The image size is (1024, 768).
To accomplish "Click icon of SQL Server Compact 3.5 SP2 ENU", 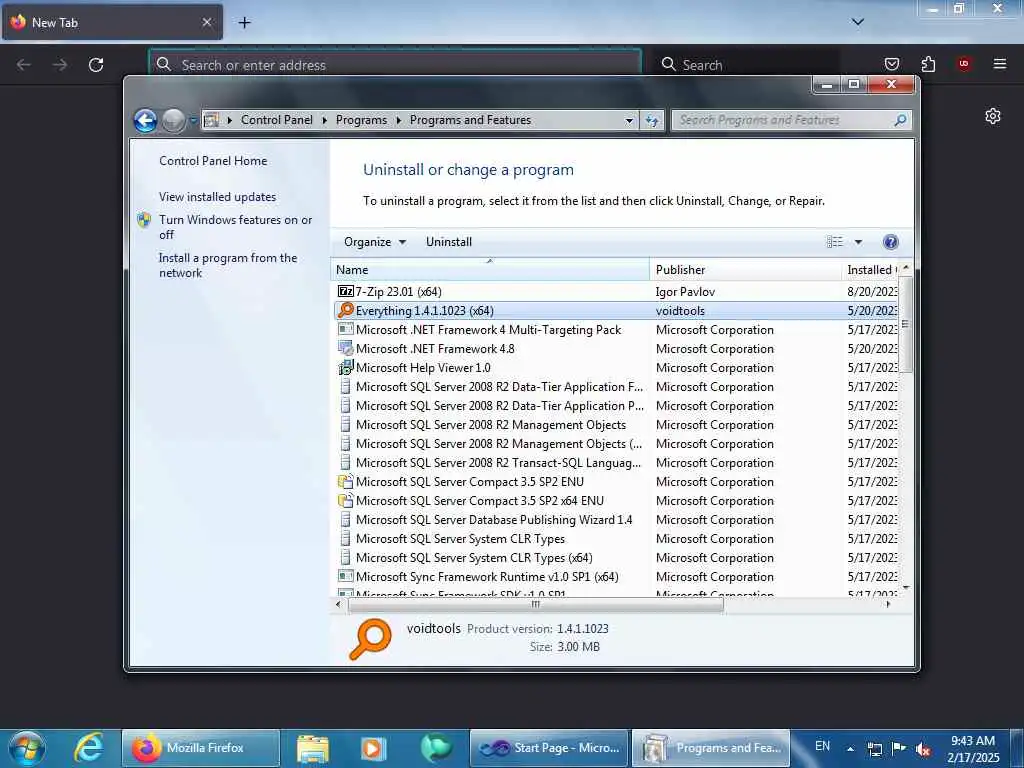I will pos(345,482).
